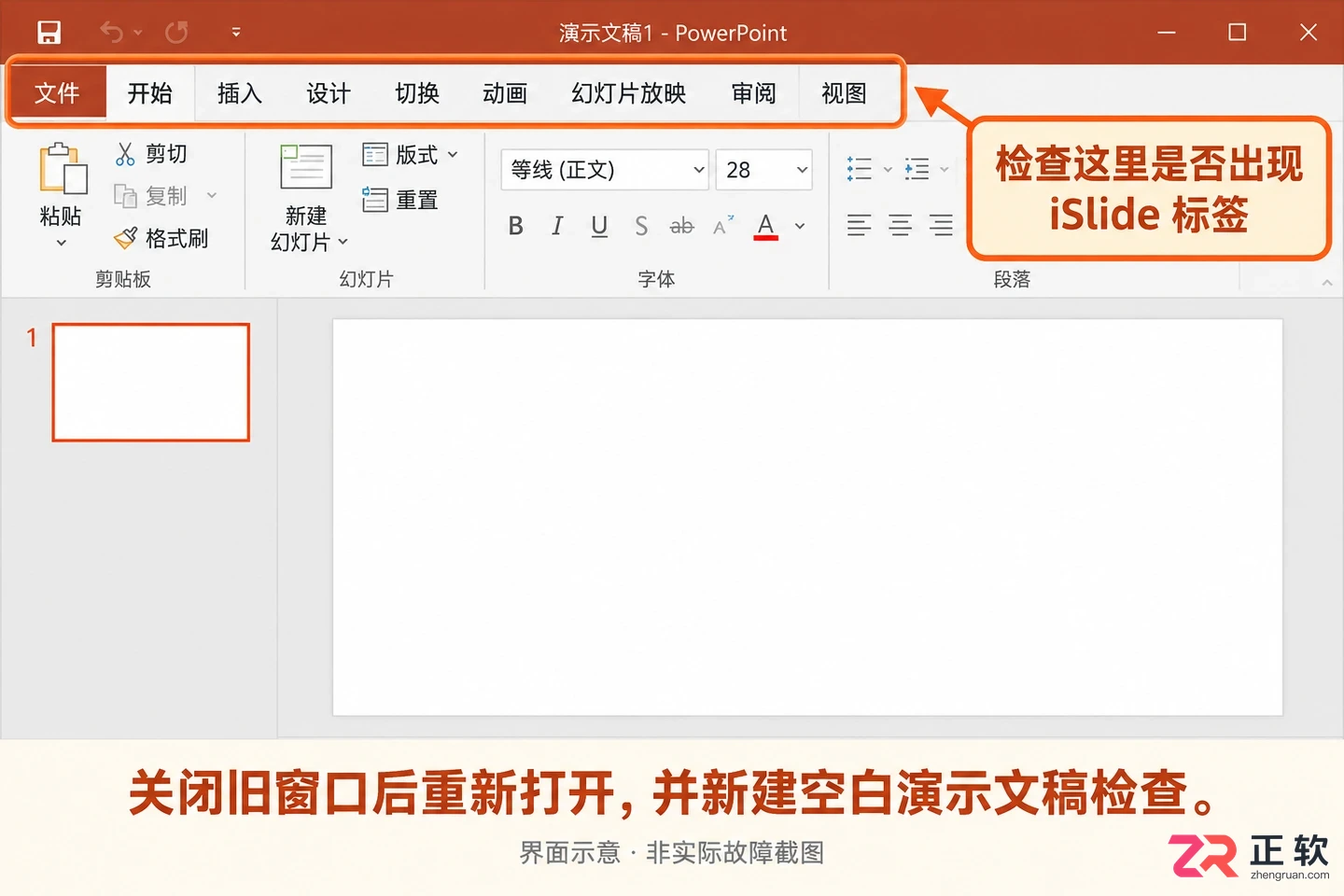Click the Save icon in title bar
1344x896 pixels.
49,33
